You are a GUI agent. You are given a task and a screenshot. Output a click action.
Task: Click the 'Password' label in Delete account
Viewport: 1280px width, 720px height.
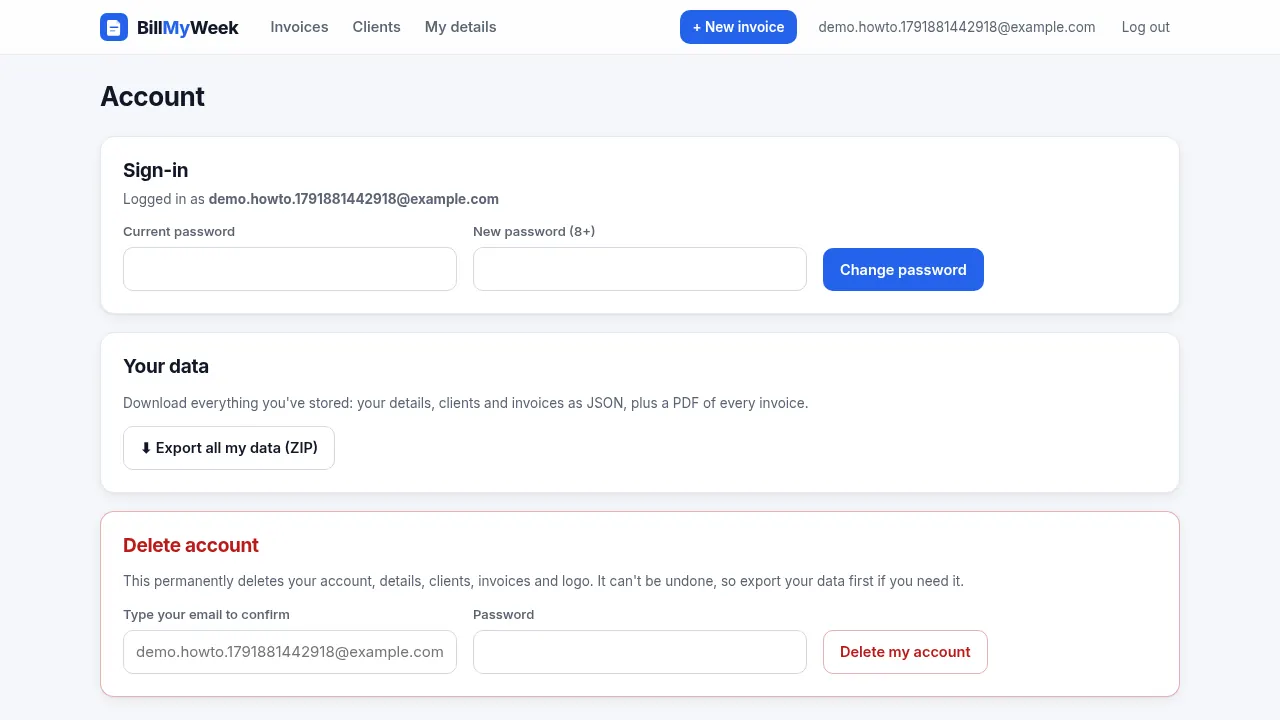coord(504,615)
